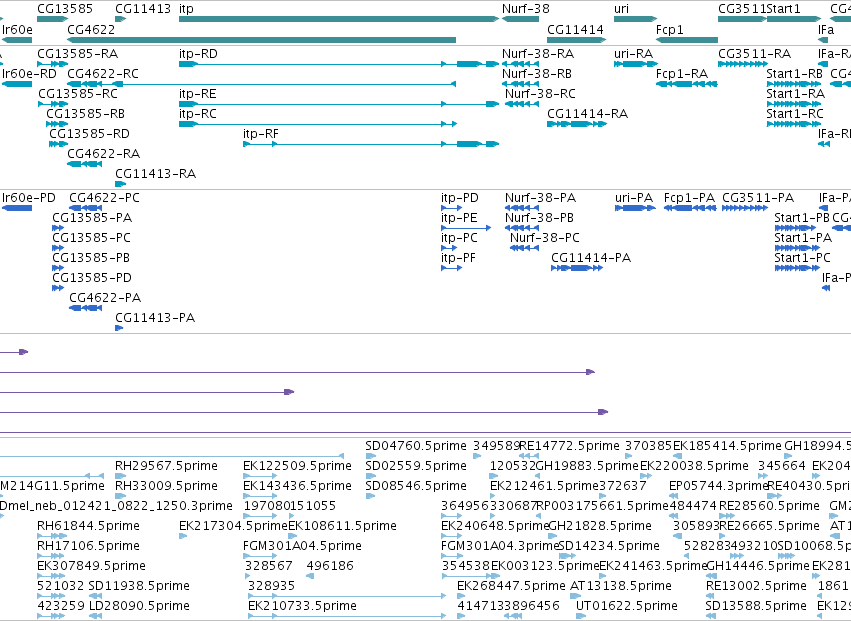851x621 pixels.
Task: Select the CG13585-RD transcript
Action: [x=59, y=144]
